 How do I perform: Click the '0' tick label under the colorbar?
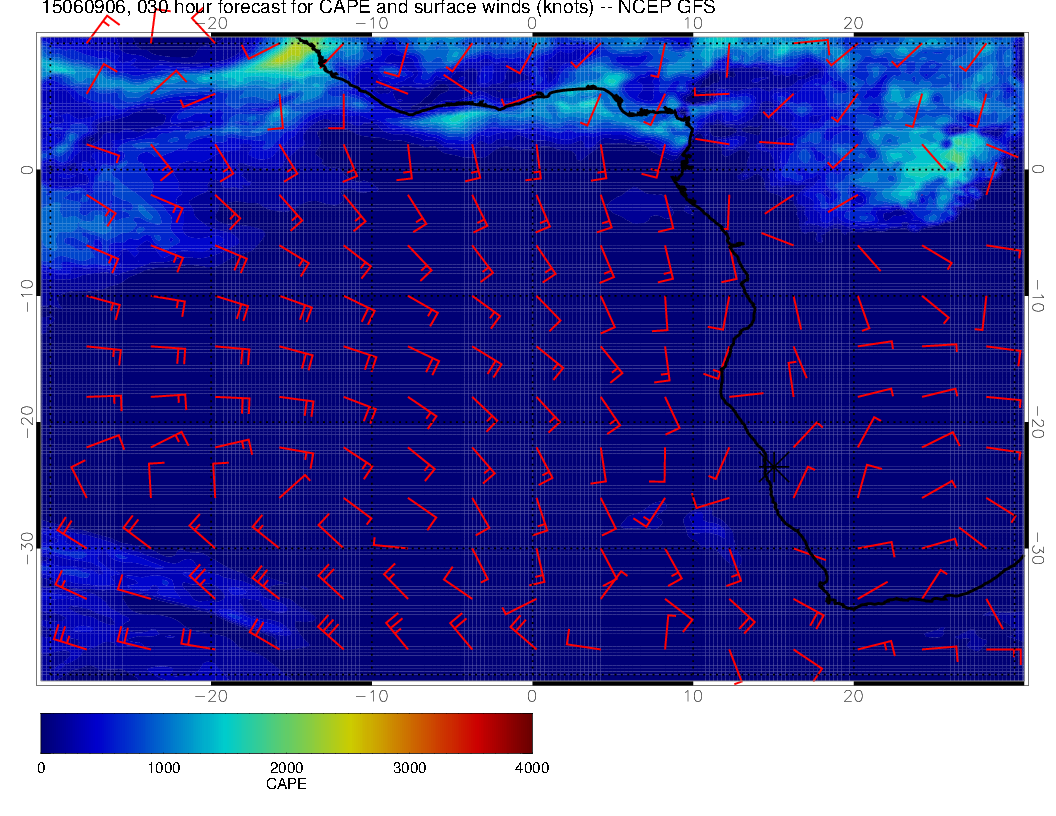coord(41,768)
